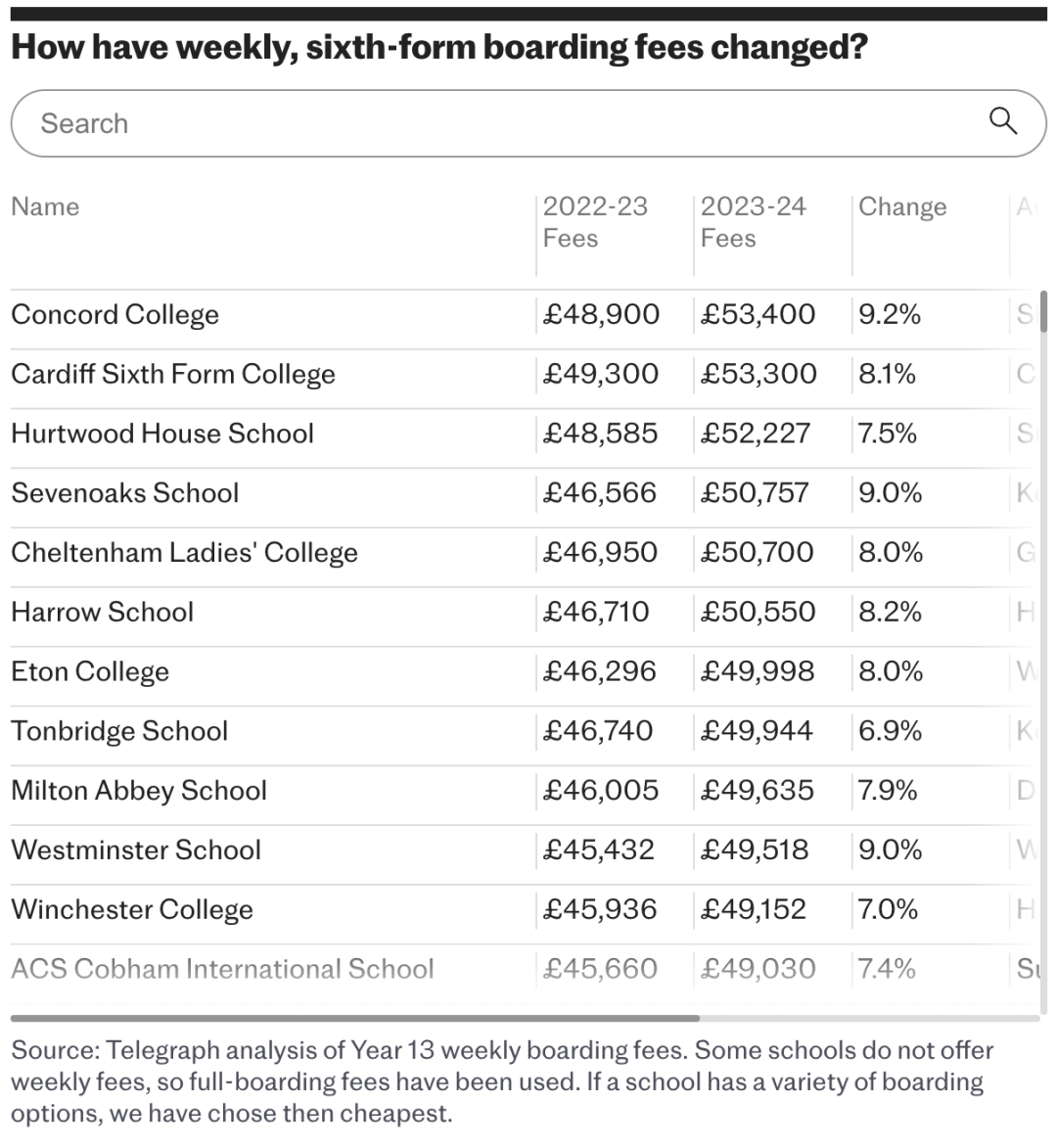Click Westminster School entry
1057x1148 pixels.
pyautogui.click(x=136, y=850)
